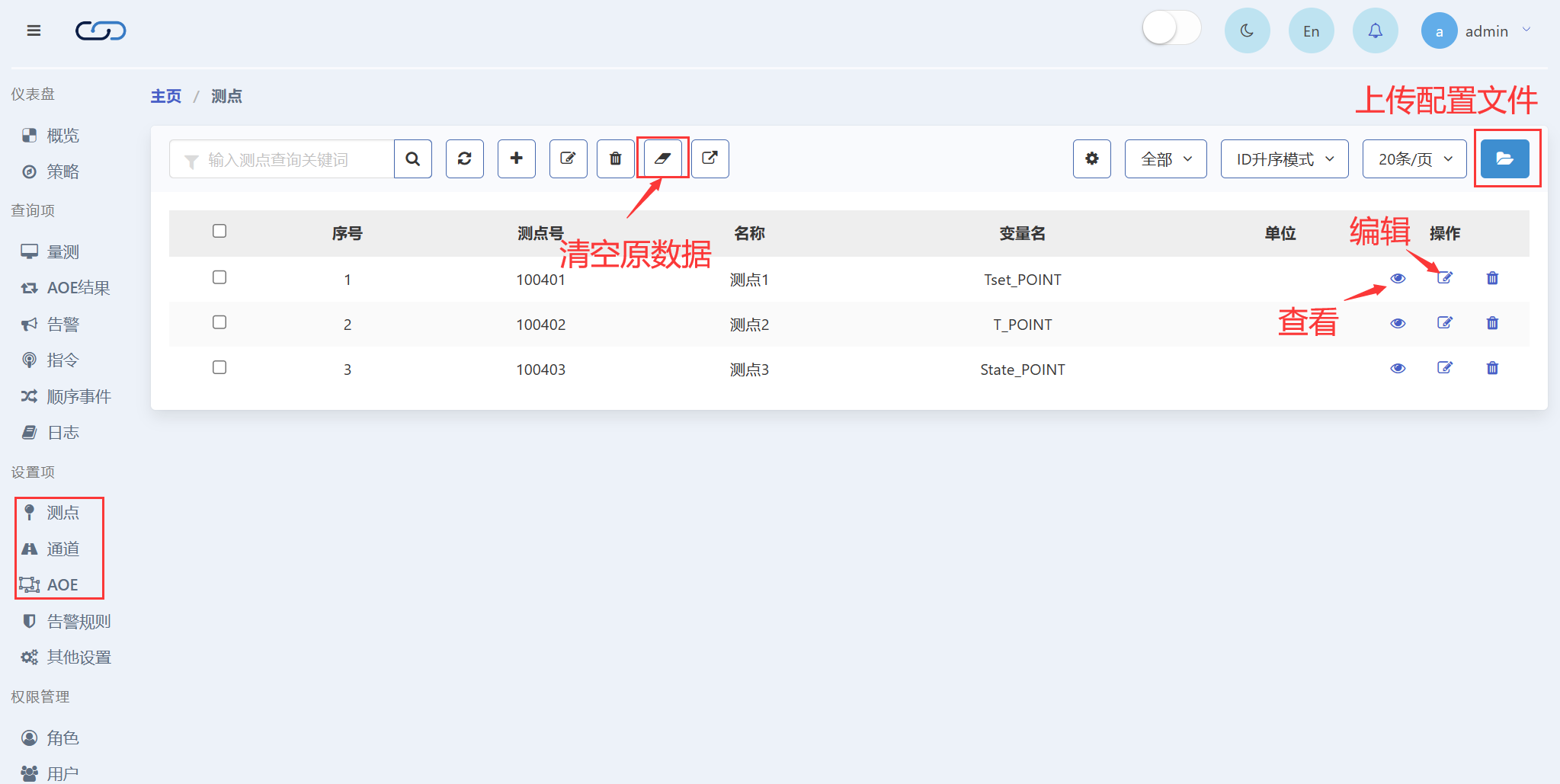Expand the admin user menu chevron
The width and height of the screenshot is (1560, 784).
1526,30
